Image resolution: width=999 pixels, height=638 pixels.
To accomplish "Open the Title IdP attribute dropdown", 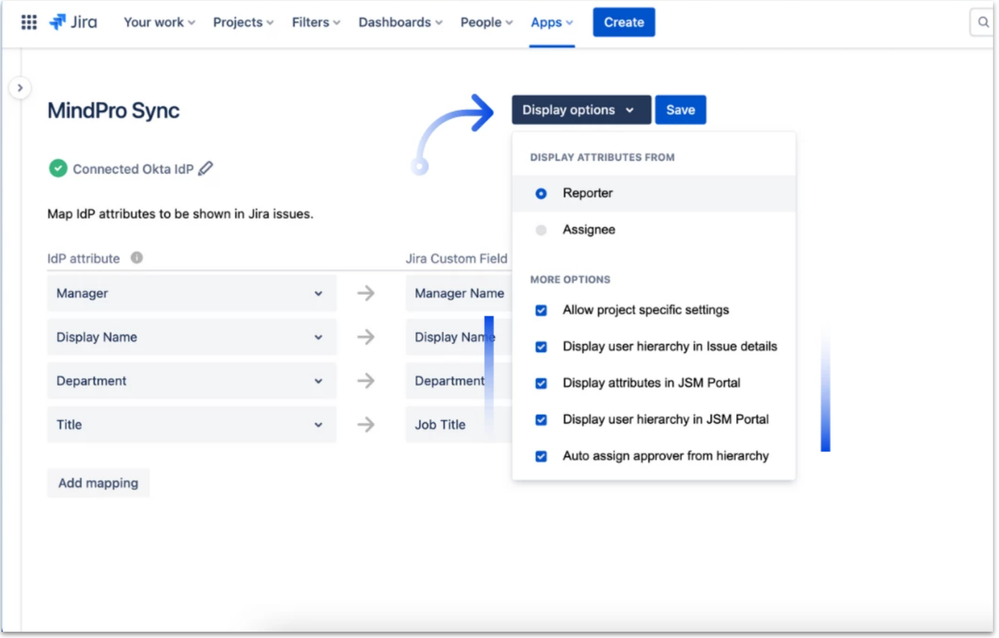I will [192, 424].
